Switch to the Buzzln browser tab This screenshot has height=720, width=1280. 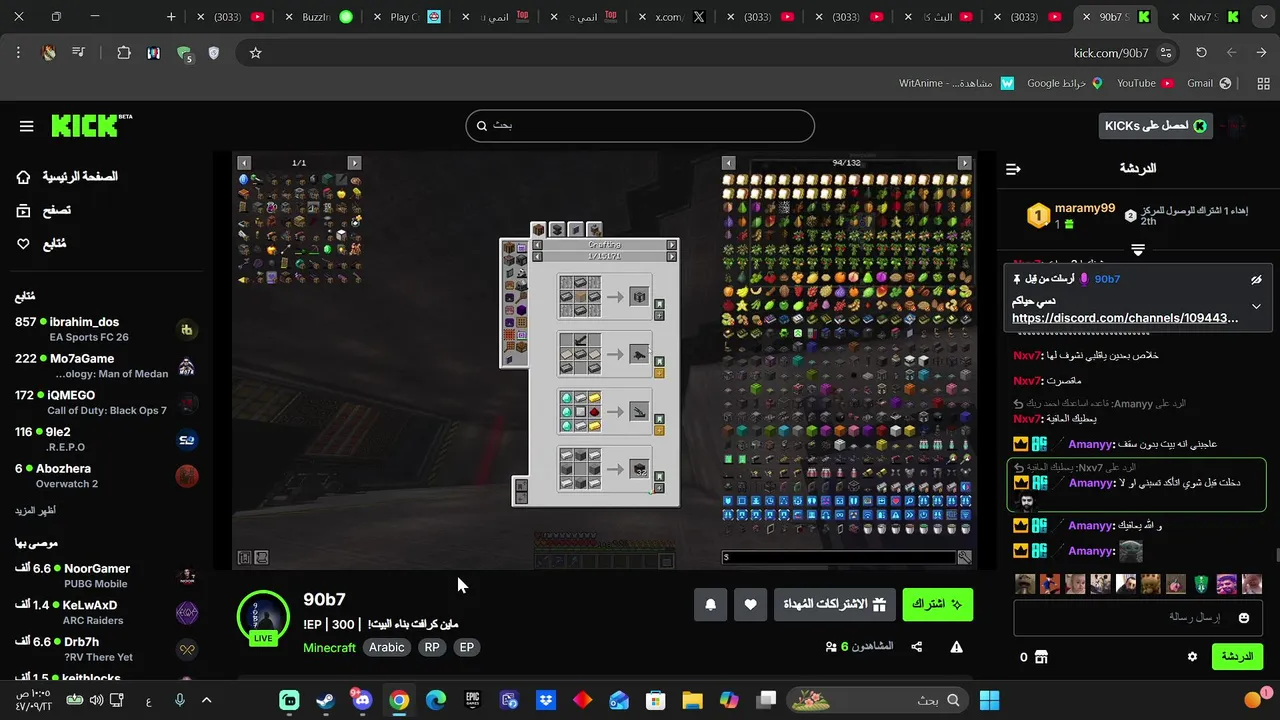click(328, 17)
